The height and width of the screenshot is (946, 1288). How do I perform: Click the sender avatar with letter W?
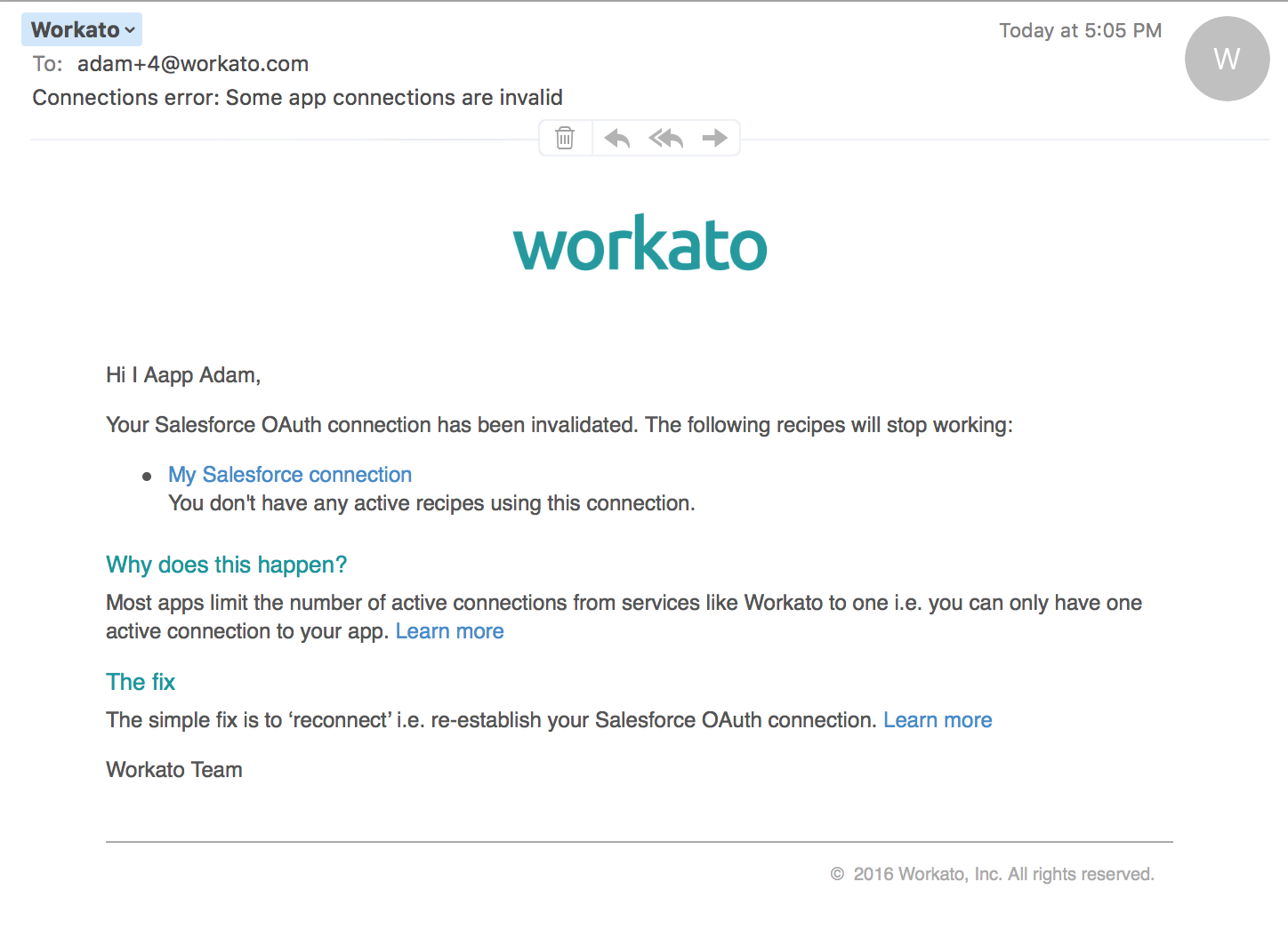coord(1227,59)
